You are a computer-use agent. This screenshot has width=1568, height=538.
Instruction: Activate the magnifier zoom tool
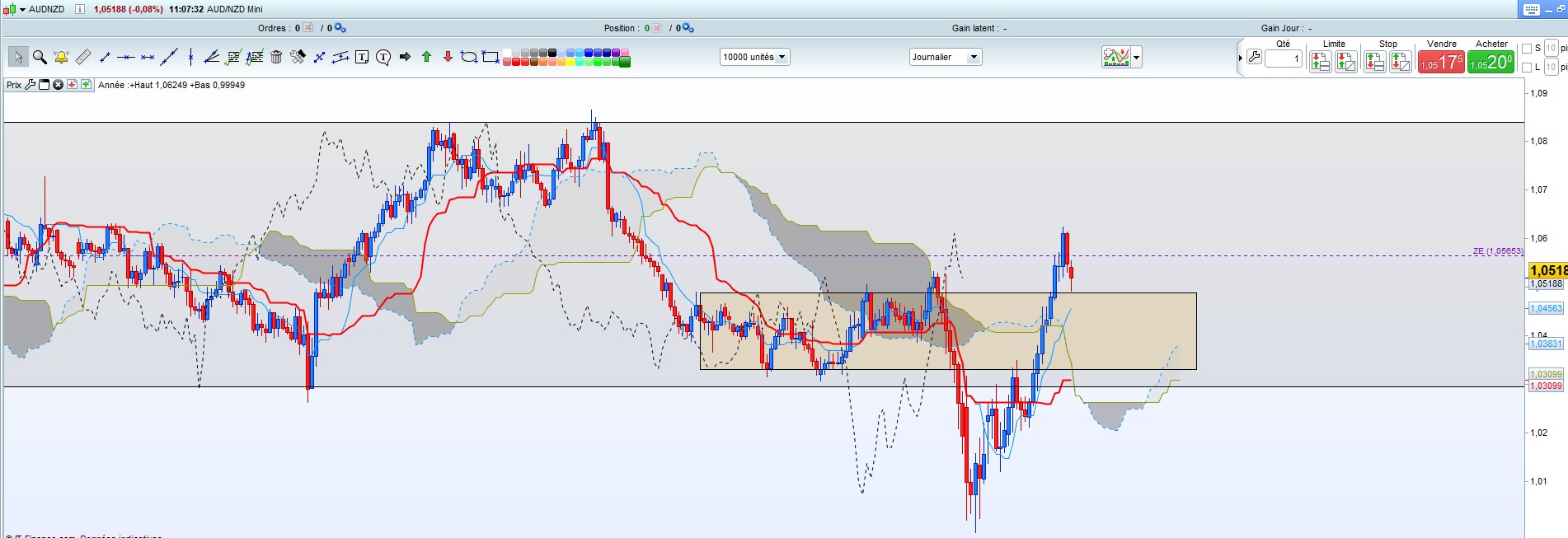40,57
